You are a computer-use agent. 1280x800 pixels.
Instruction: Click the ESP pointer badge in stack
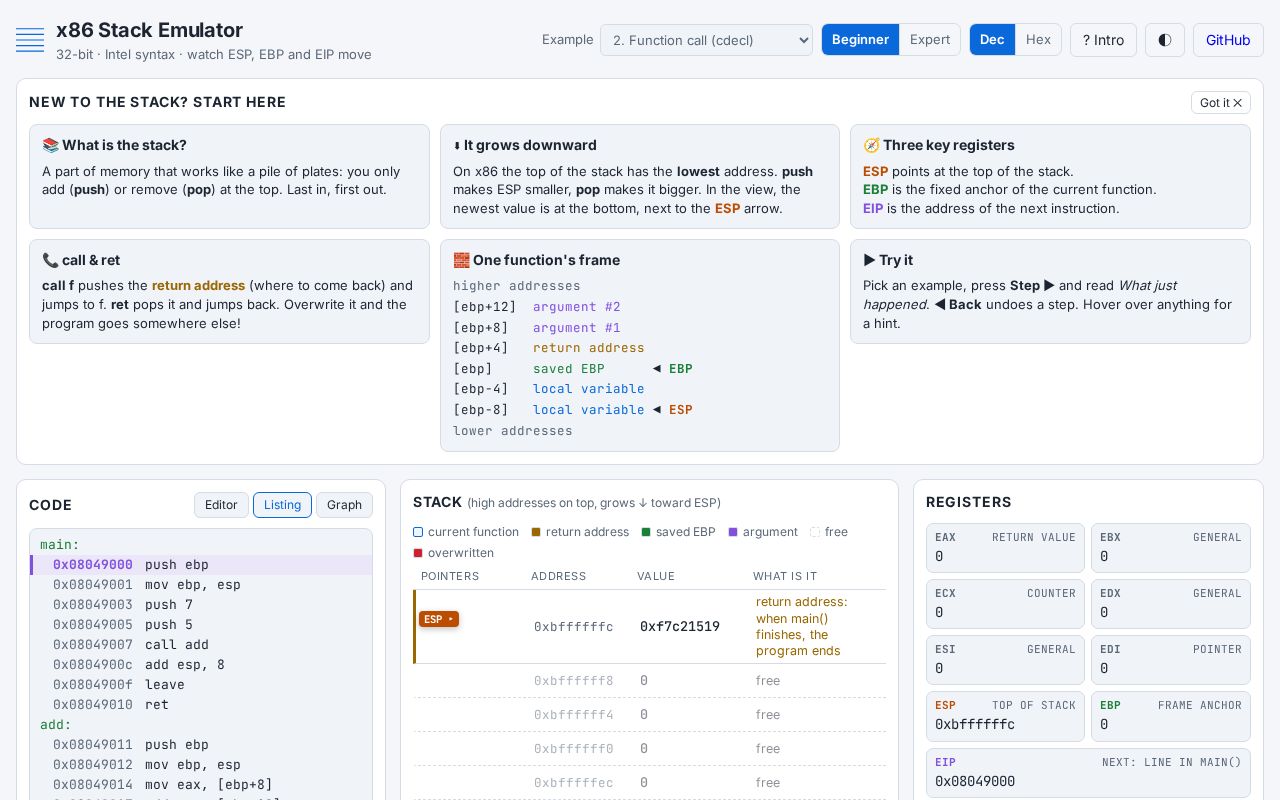[x=439, y=619]
